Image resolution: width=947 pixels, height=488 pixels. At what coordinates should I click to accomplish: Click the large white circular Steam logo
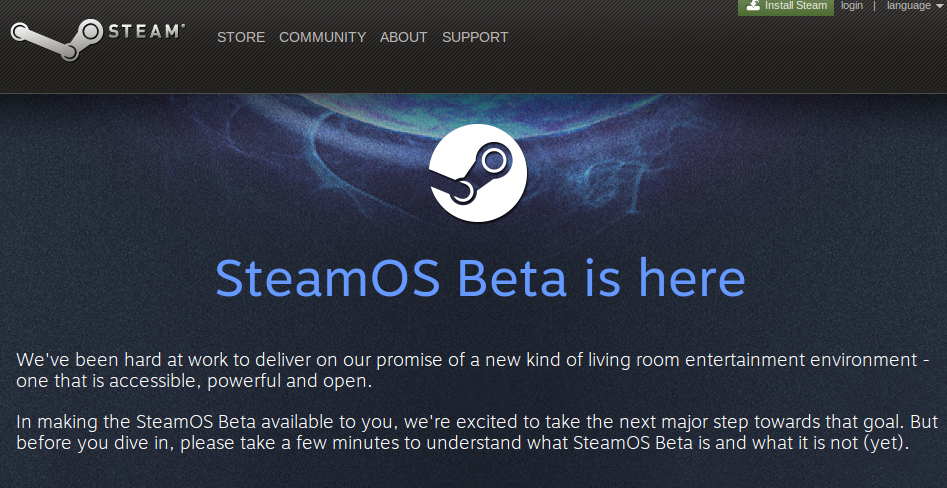point(478,173)
